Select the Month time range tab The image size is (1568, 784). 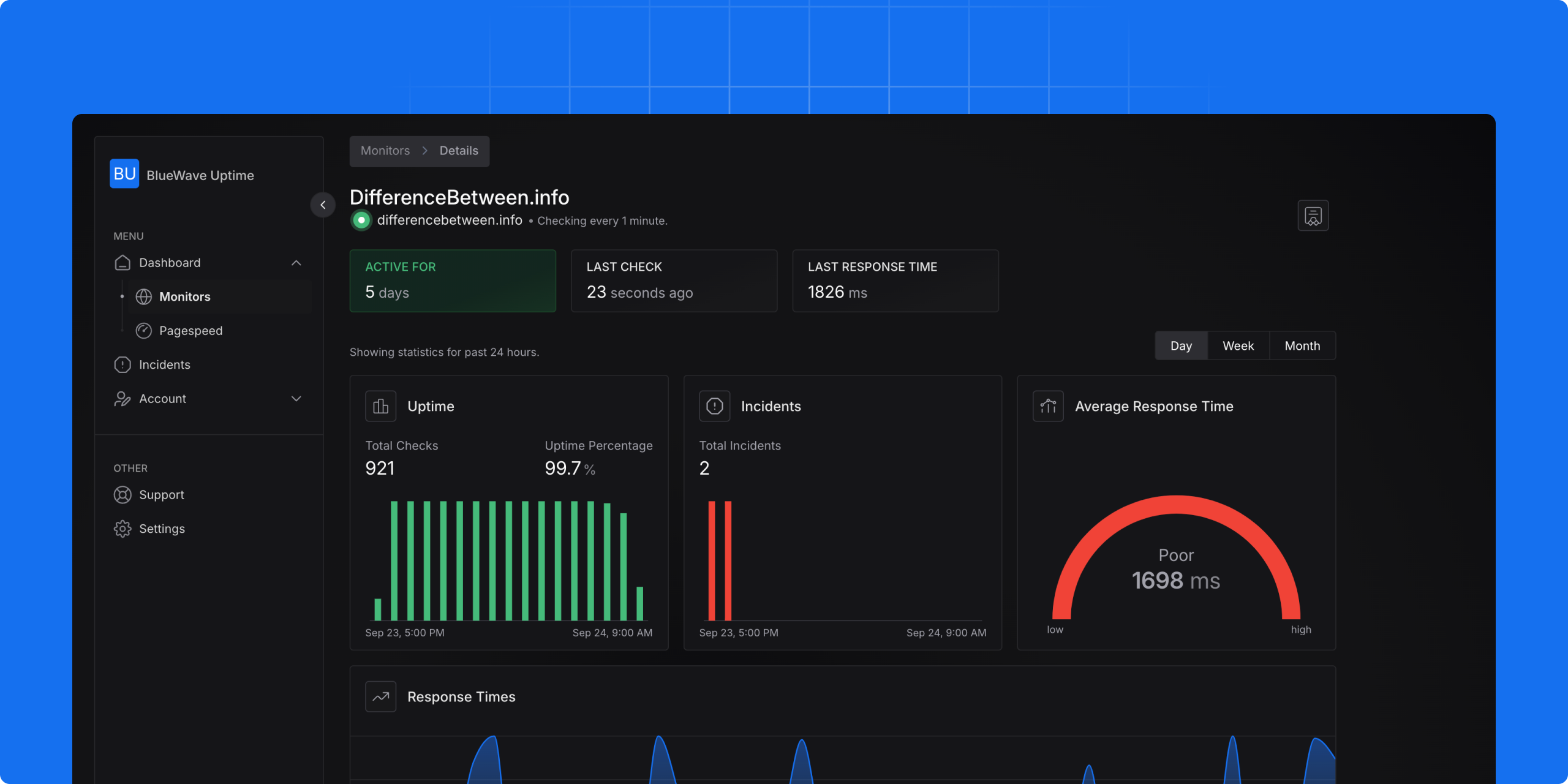(x=1302, y=346)
